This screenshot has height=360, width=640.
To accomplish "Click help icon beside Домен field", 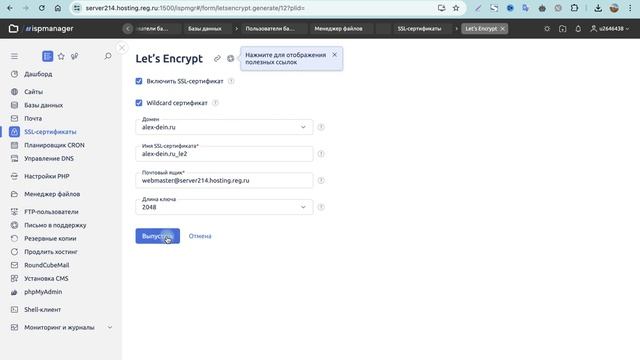I will click(321, 127).
